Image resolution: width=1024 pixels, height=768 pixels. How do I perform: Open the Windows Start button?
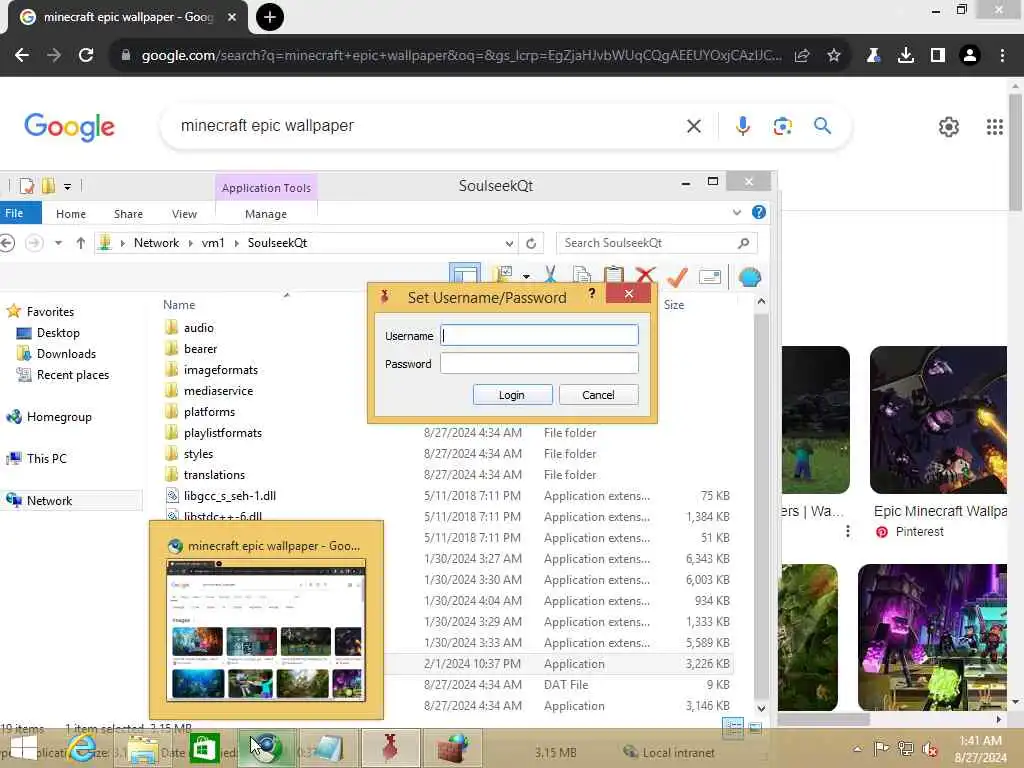pyautogui.click(x=24, y=750)
